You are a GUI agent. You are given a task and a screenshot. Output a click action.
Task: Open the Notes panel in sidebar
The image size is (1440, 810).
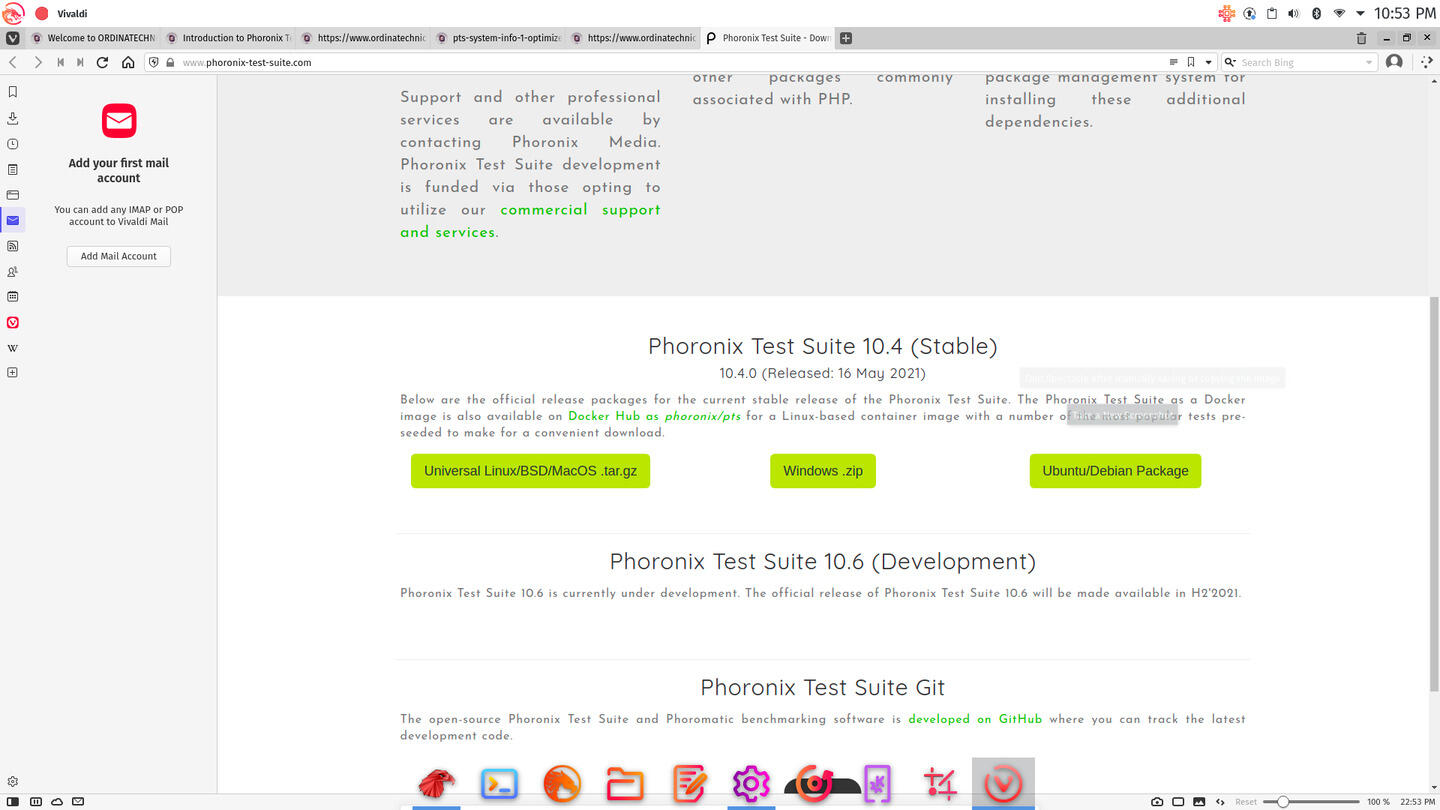click(x=13, y=170)
